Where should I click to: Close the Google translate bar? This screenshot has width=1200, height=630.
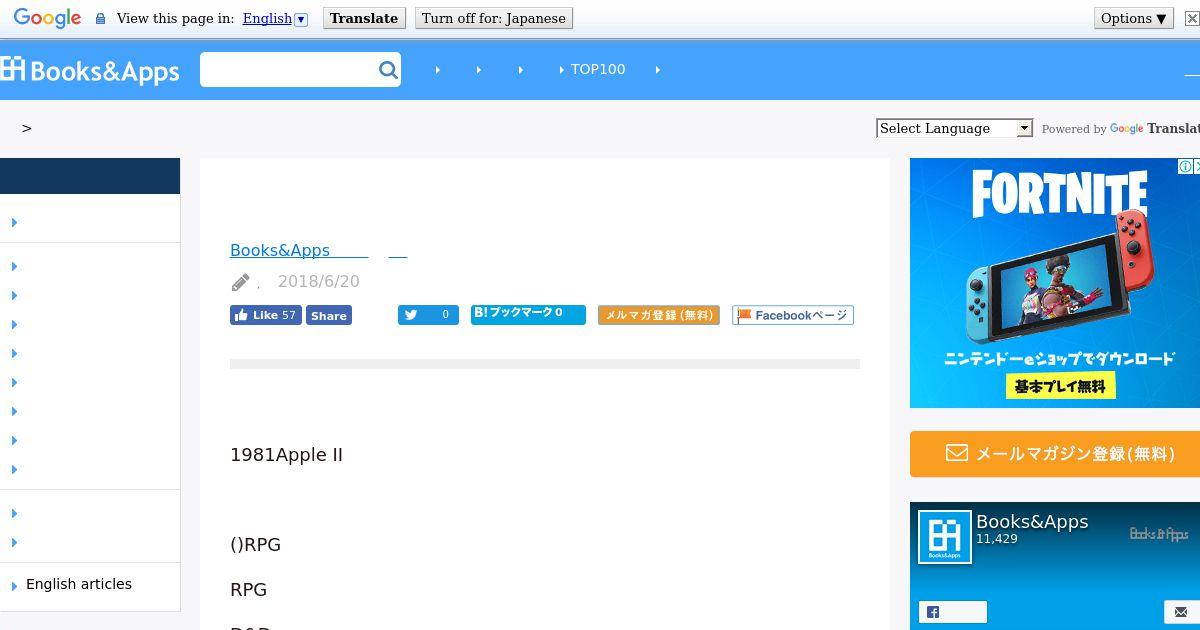1192,18
